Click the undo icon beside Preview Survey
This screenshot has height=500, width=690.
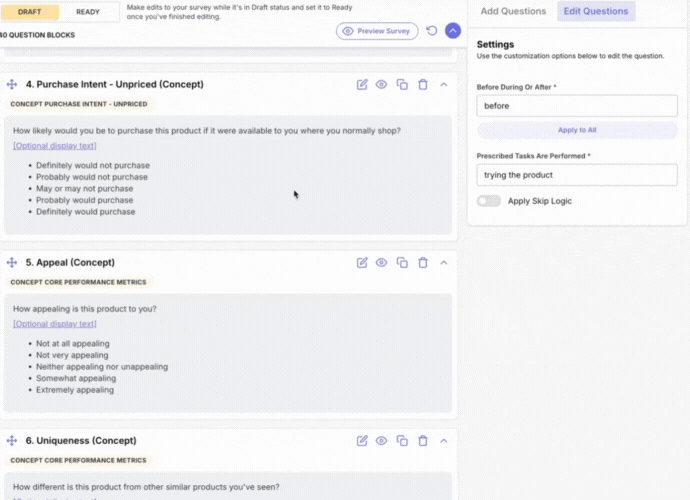[432, 31]
